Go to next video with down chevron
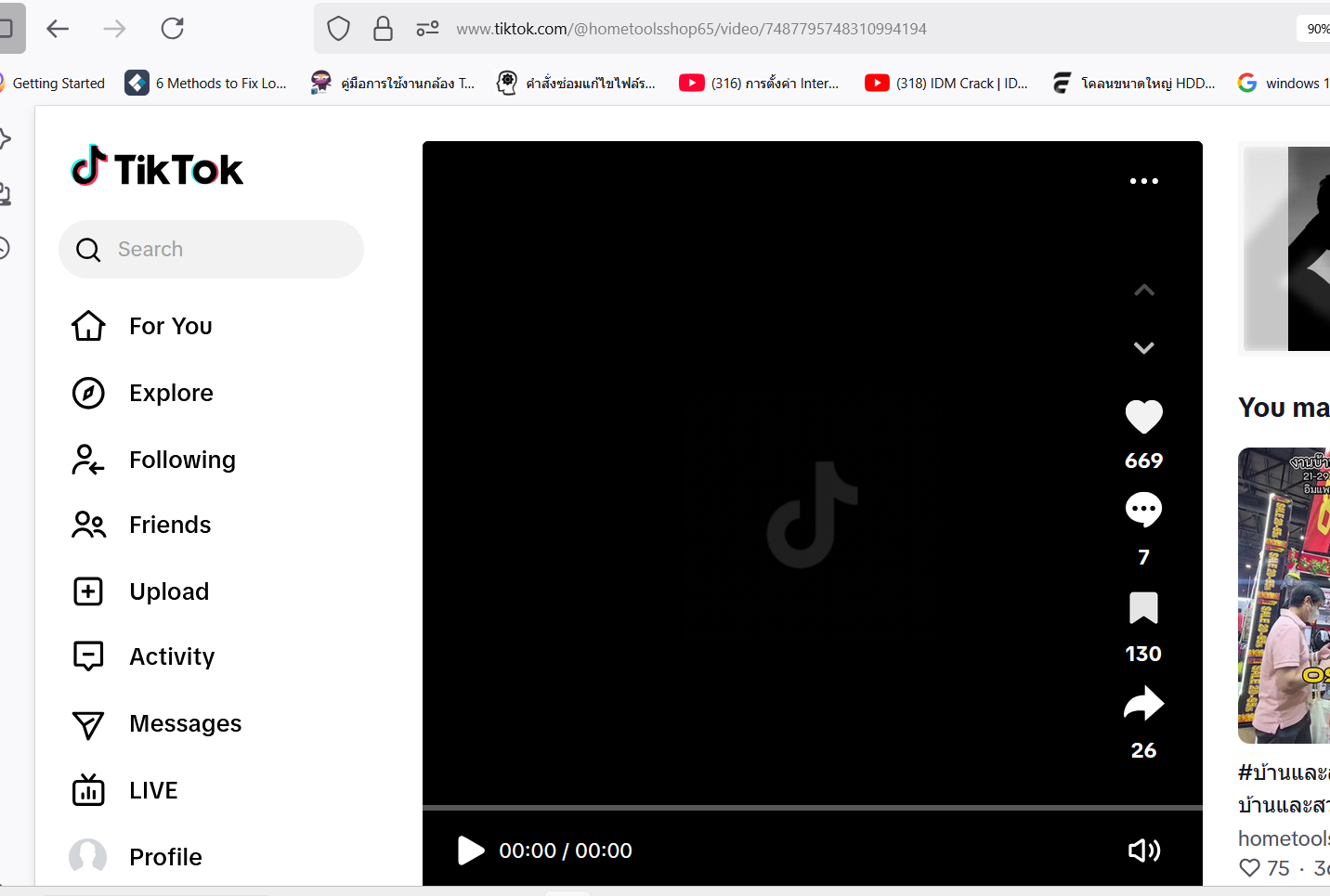Screen dimensions: 1330x896 1143,347
